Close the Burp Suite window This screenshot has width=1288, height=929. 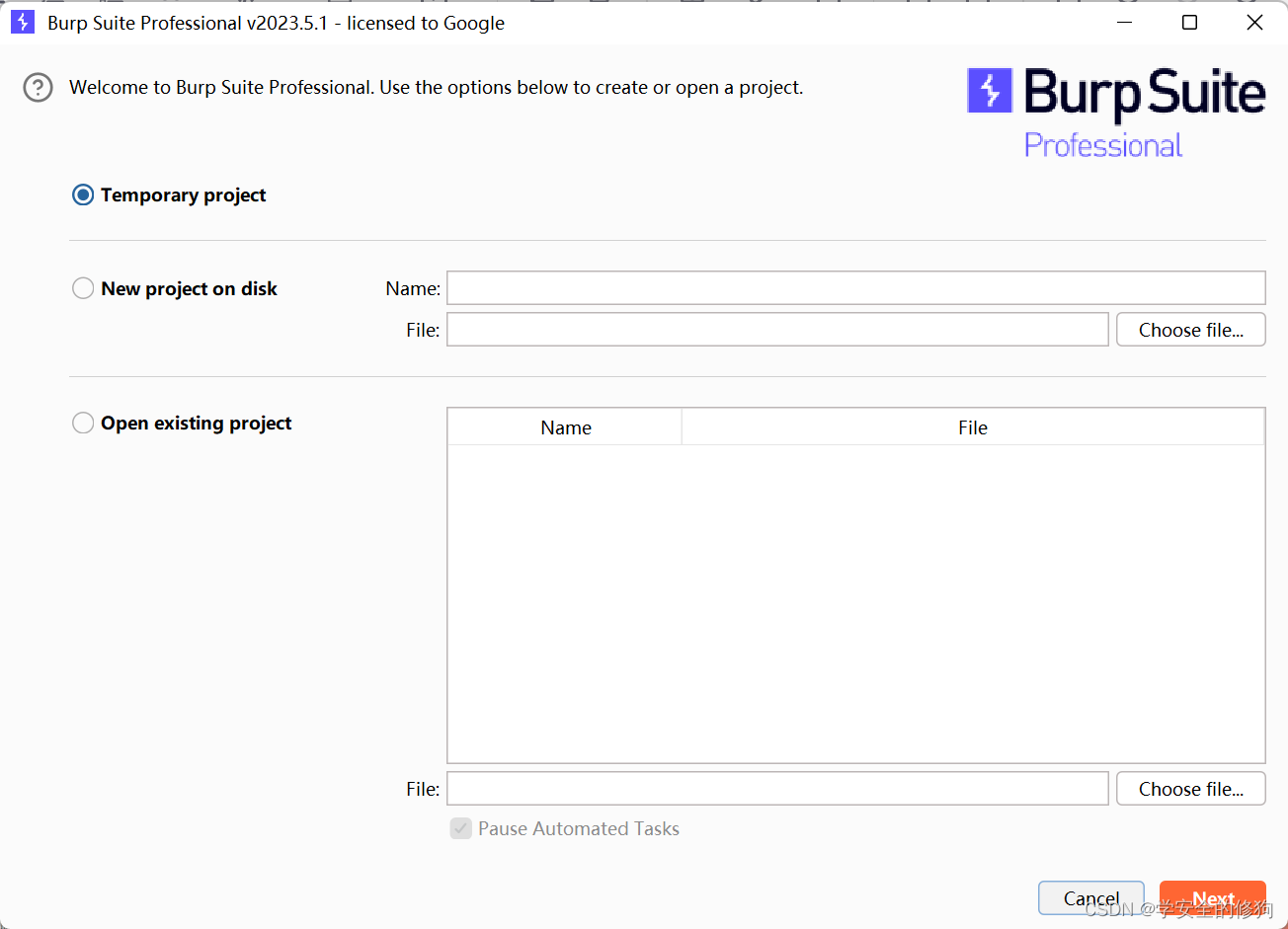(x=1254, y=22)
